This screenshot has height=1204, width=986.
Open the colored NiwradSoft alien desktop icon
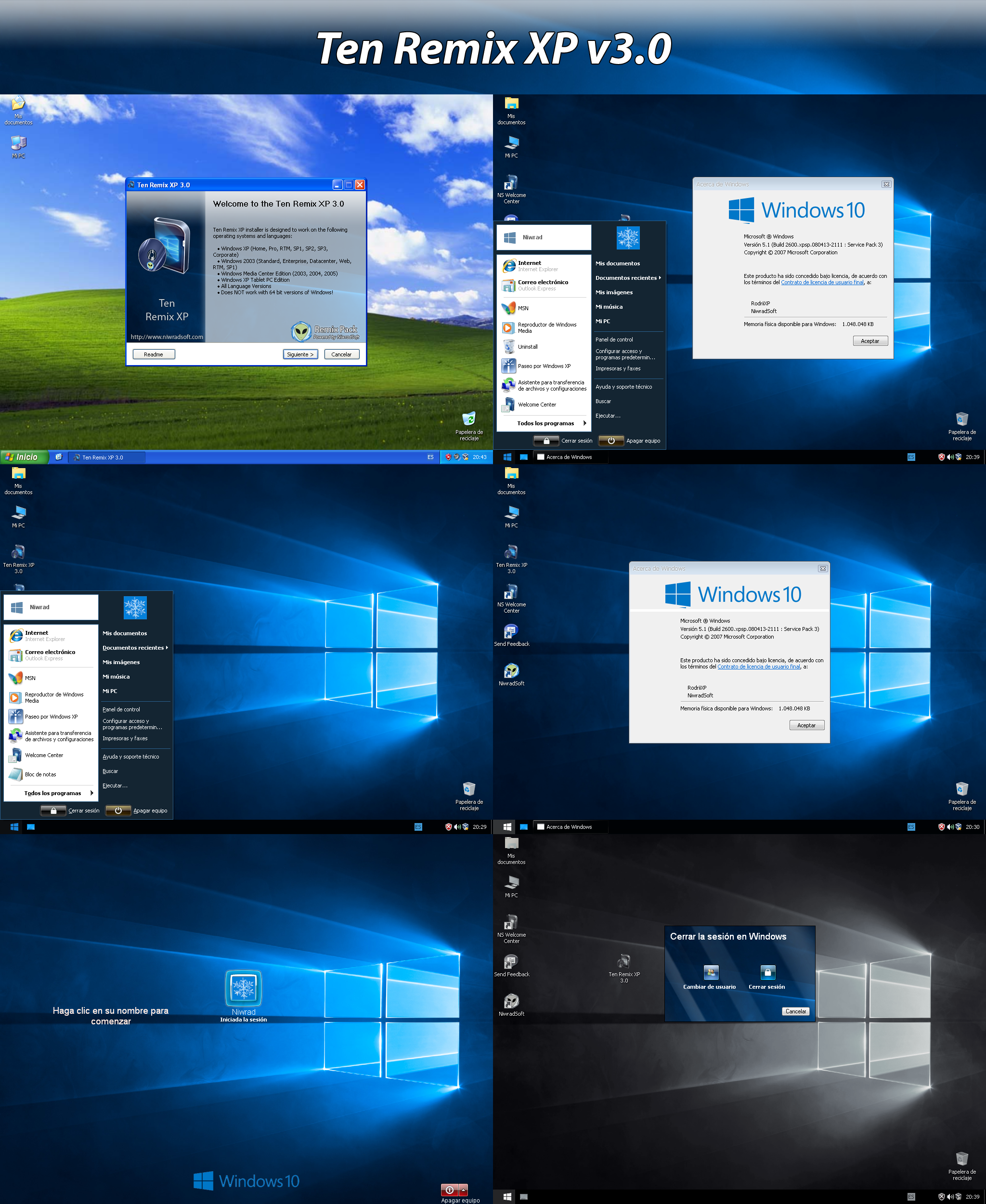(x=511, y=675)
